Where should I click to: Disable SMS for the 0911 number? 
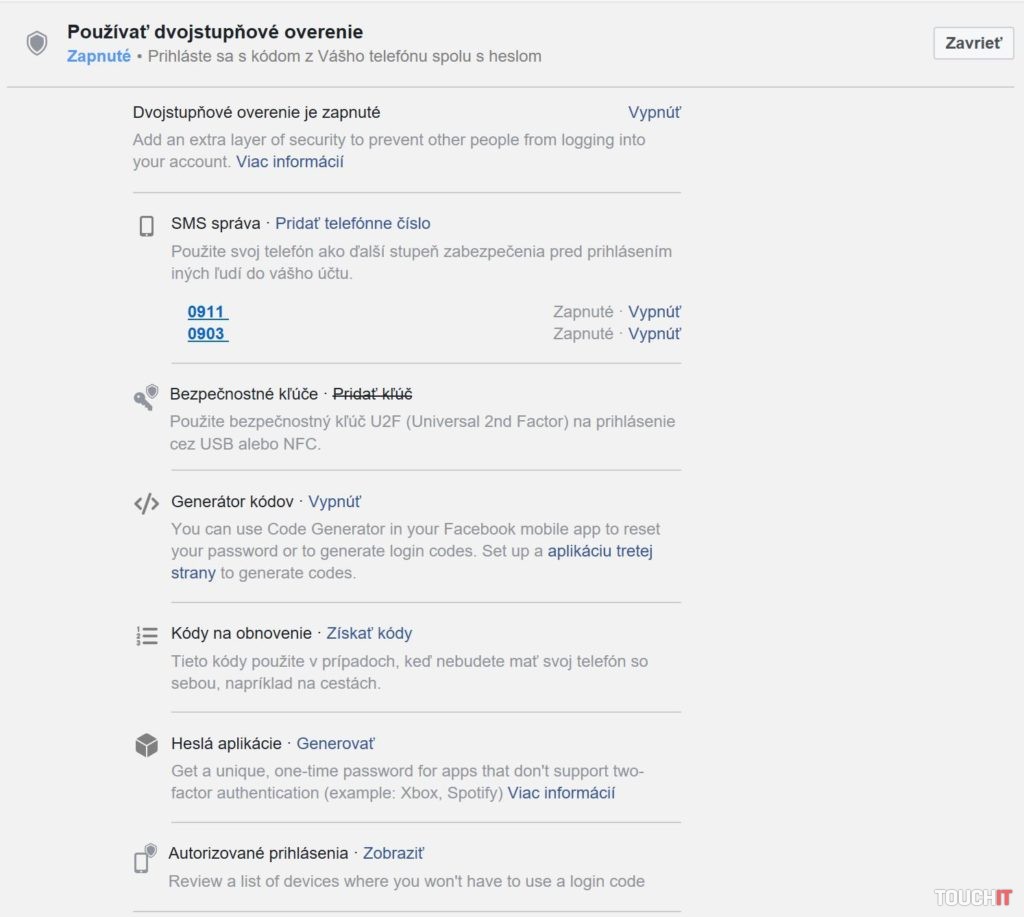(x=654, y=312)
